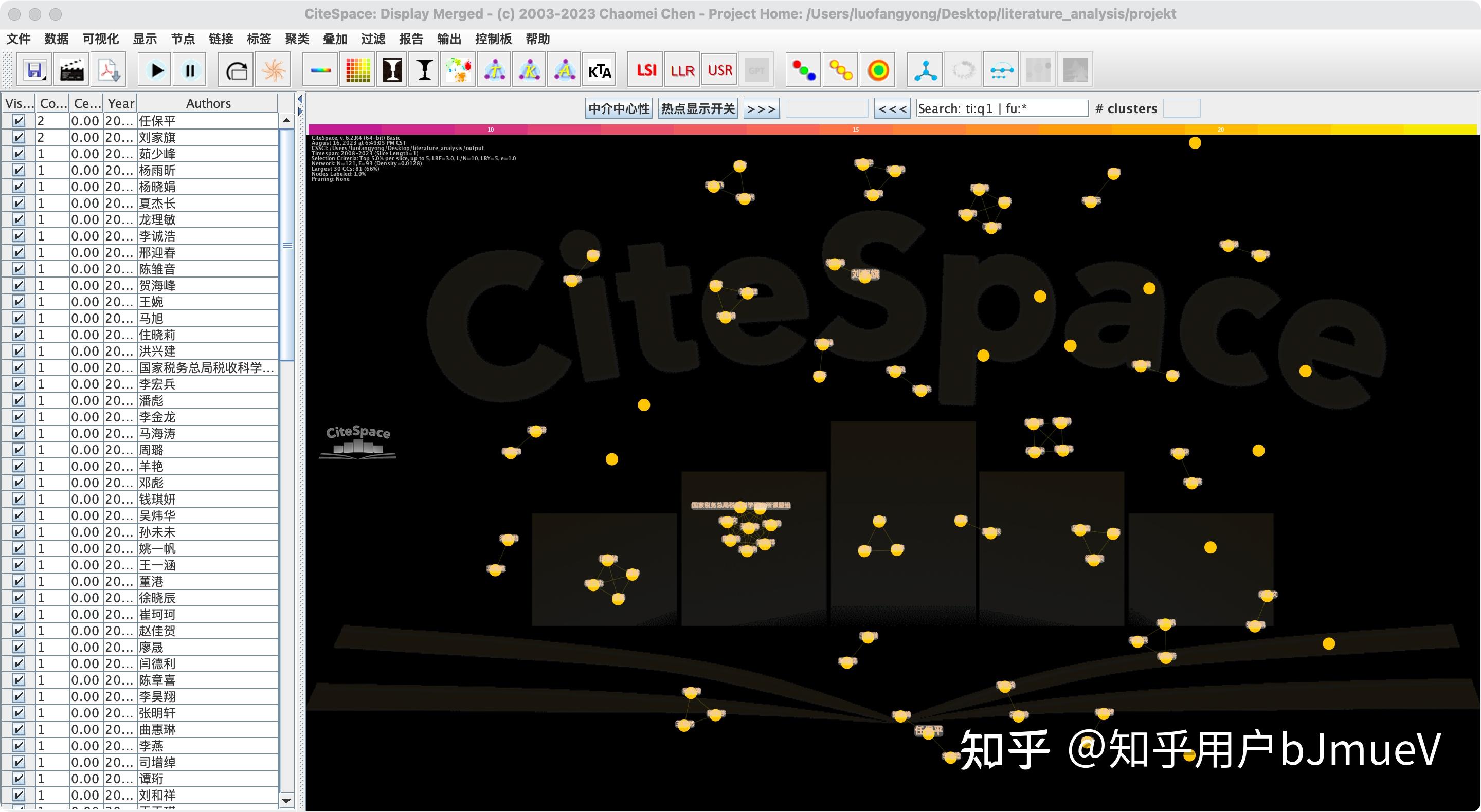
Task: Open the color palette grid icon
Action: coord(356,69)
